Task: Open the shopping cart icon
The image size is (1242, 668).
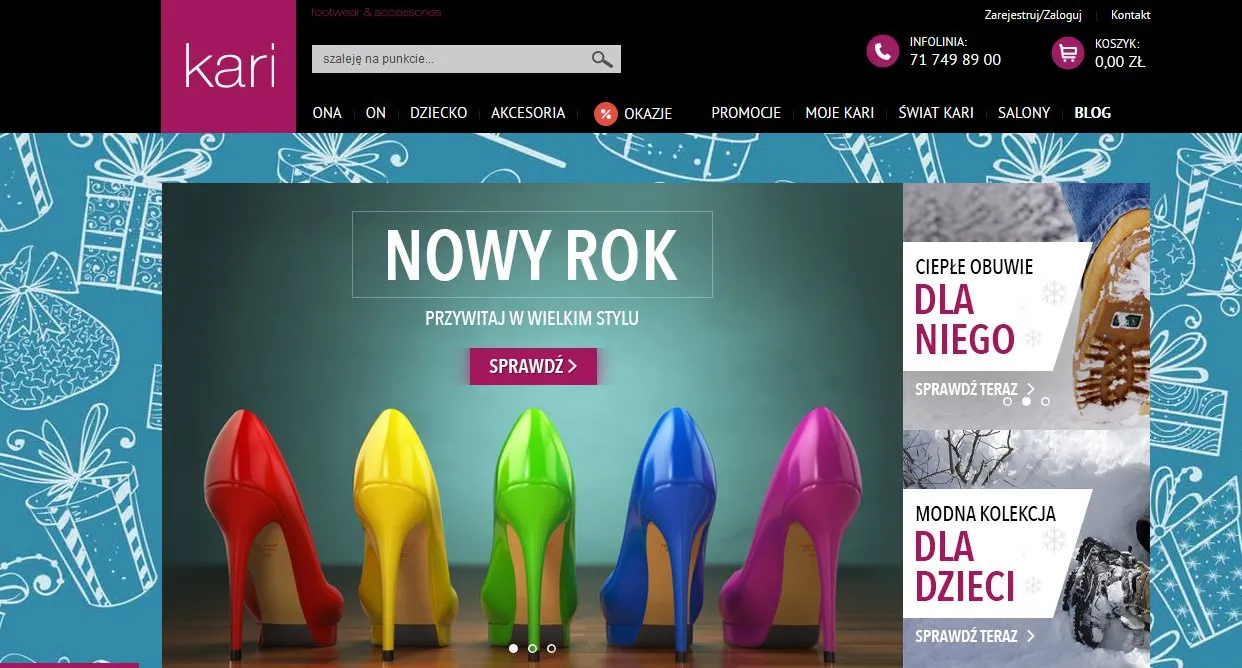Action: [1067, 52]
